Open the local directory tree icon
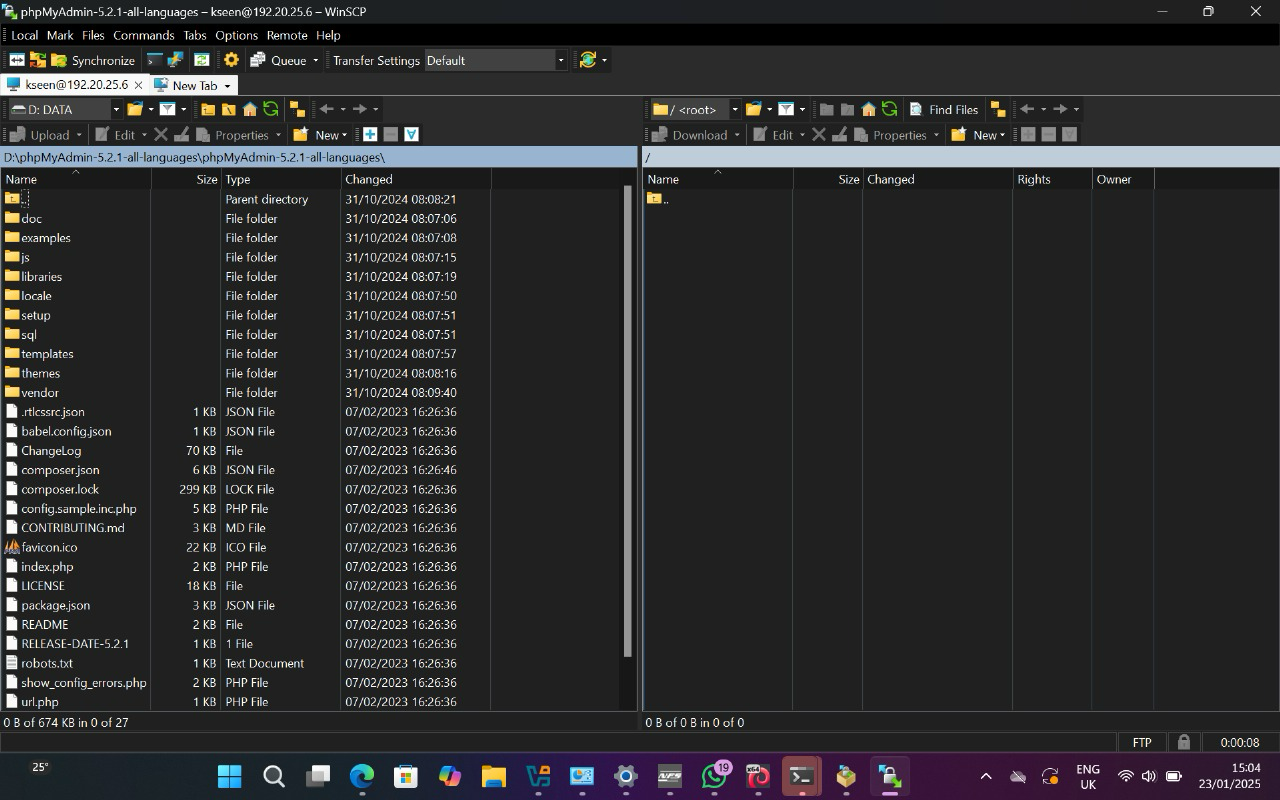The image size is (1280, 800). (297, 109)
